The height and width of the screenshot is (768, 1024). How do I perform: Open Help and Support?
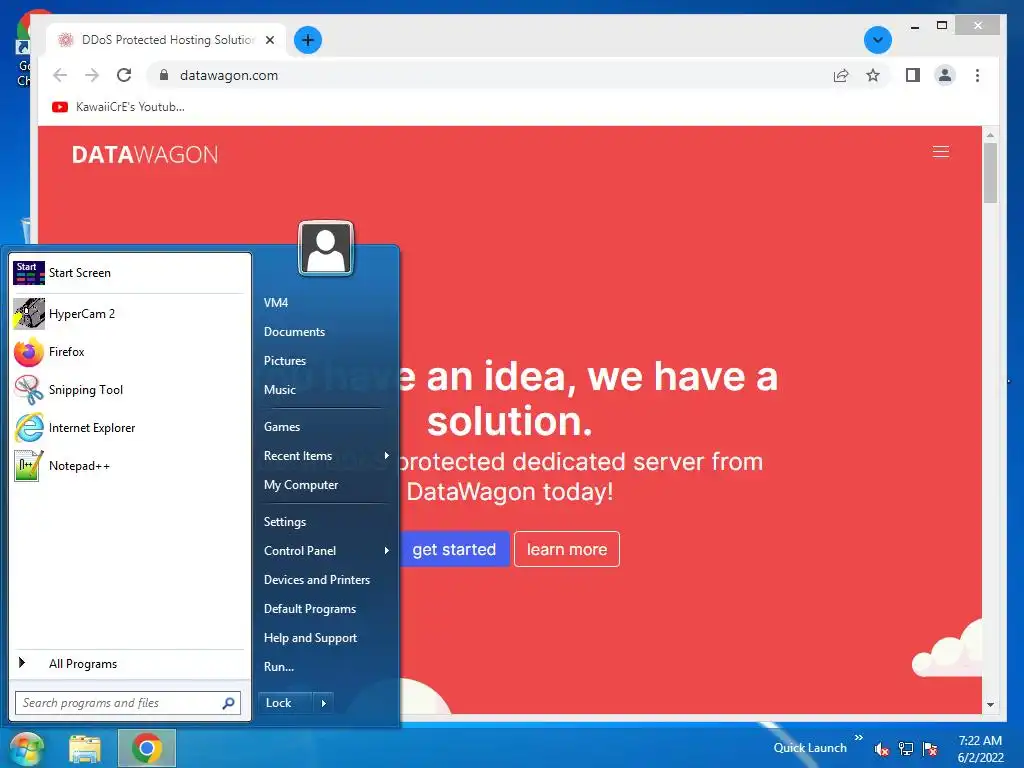click(x=310, y=638)
